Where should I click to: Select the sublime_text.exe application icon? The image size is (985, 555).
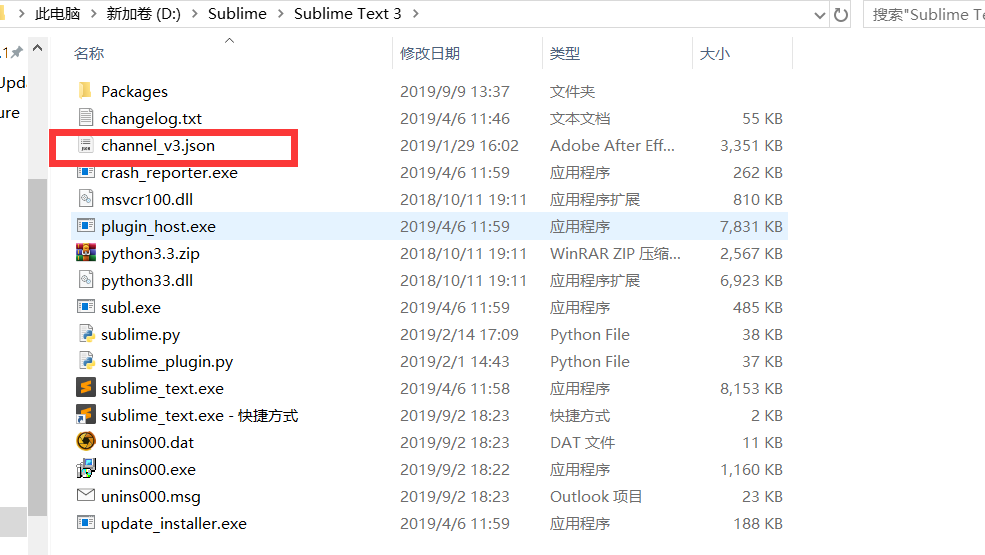[85, 388]
